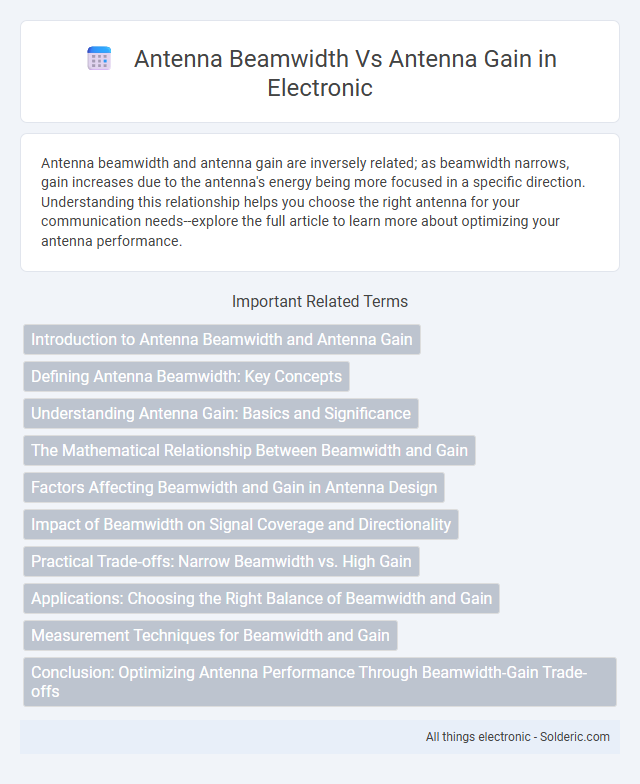Screen dimensions: 640x784
Task: Open Impact of Beamwidth on Signal Coverage and Directionality
Action: point(240,524)
